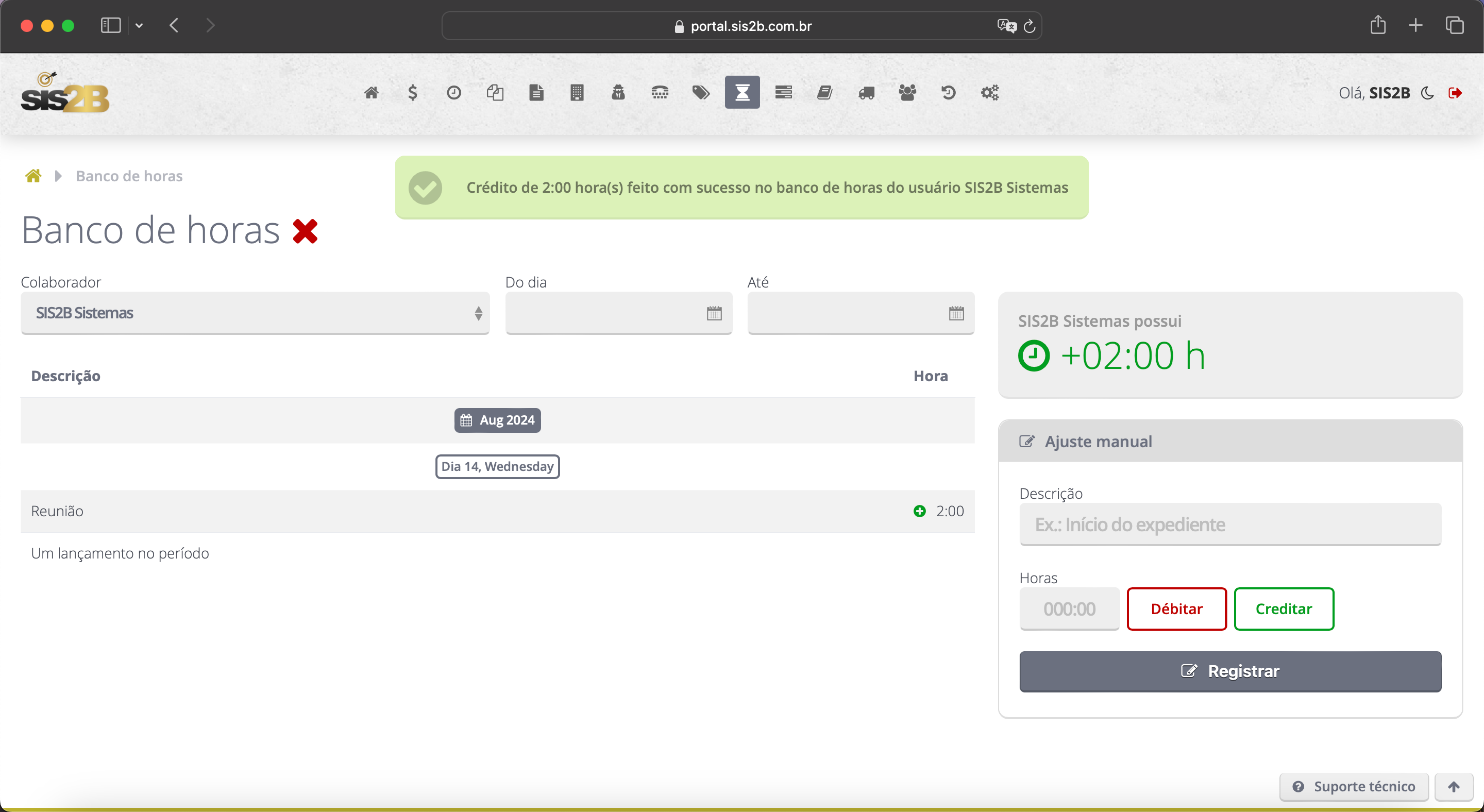Toggle dark mode with moon icon
This screenshot has width=1484, height=812.
click(1428, 93)
